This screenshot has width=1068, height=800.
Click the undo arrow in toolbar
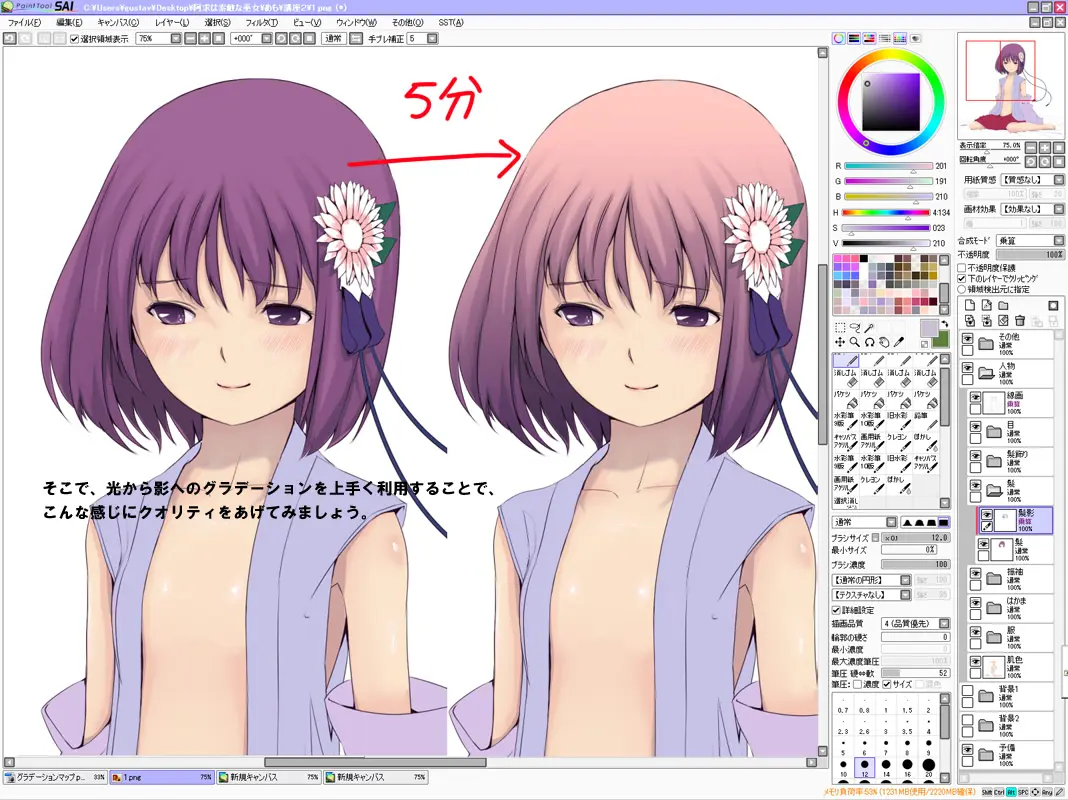tap(10, 39)
